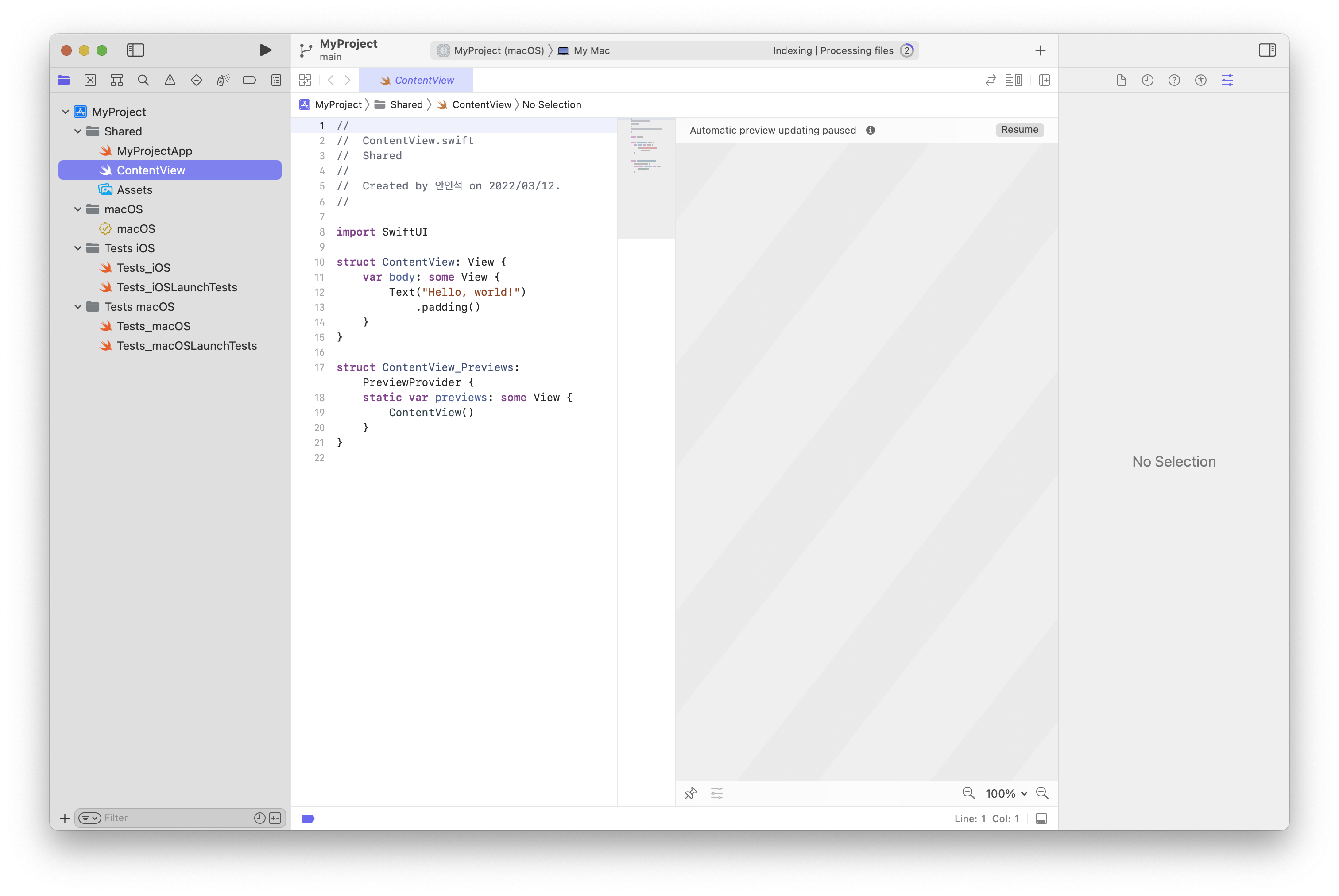Open the Breakpoint navigator icon
Image resolution: width=1339 pixels, height=896 pixels.
pos(249,81)
